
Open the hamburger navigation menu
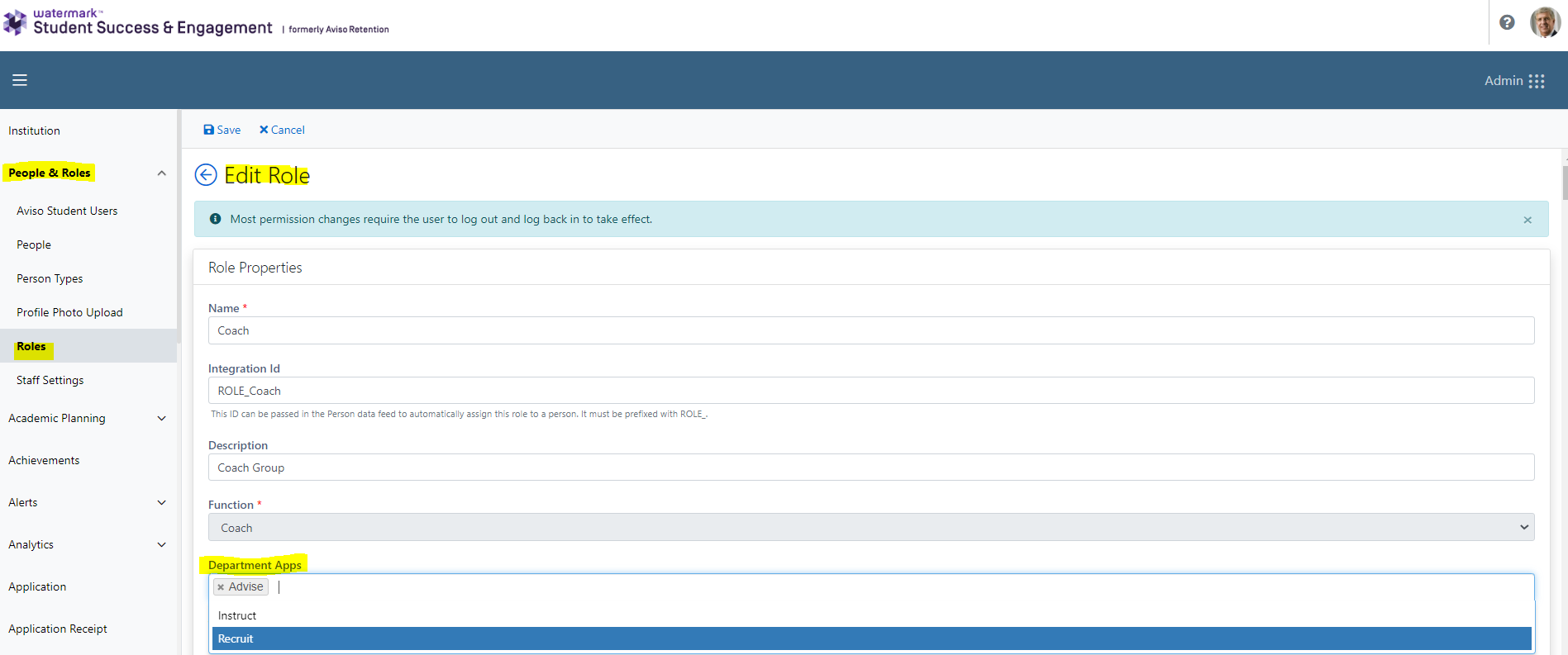(x=20, y=80)
